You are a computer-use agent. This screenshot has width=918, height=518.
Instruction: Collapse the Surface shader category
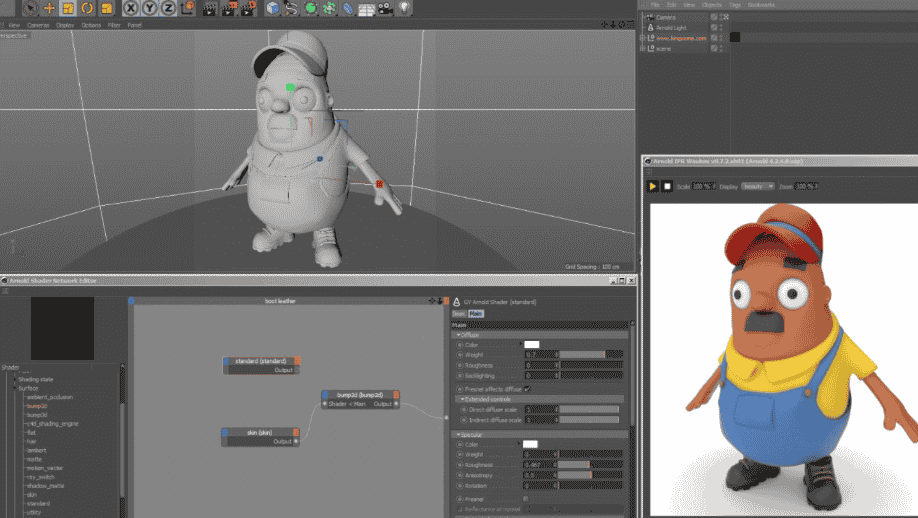coord(15,388)
